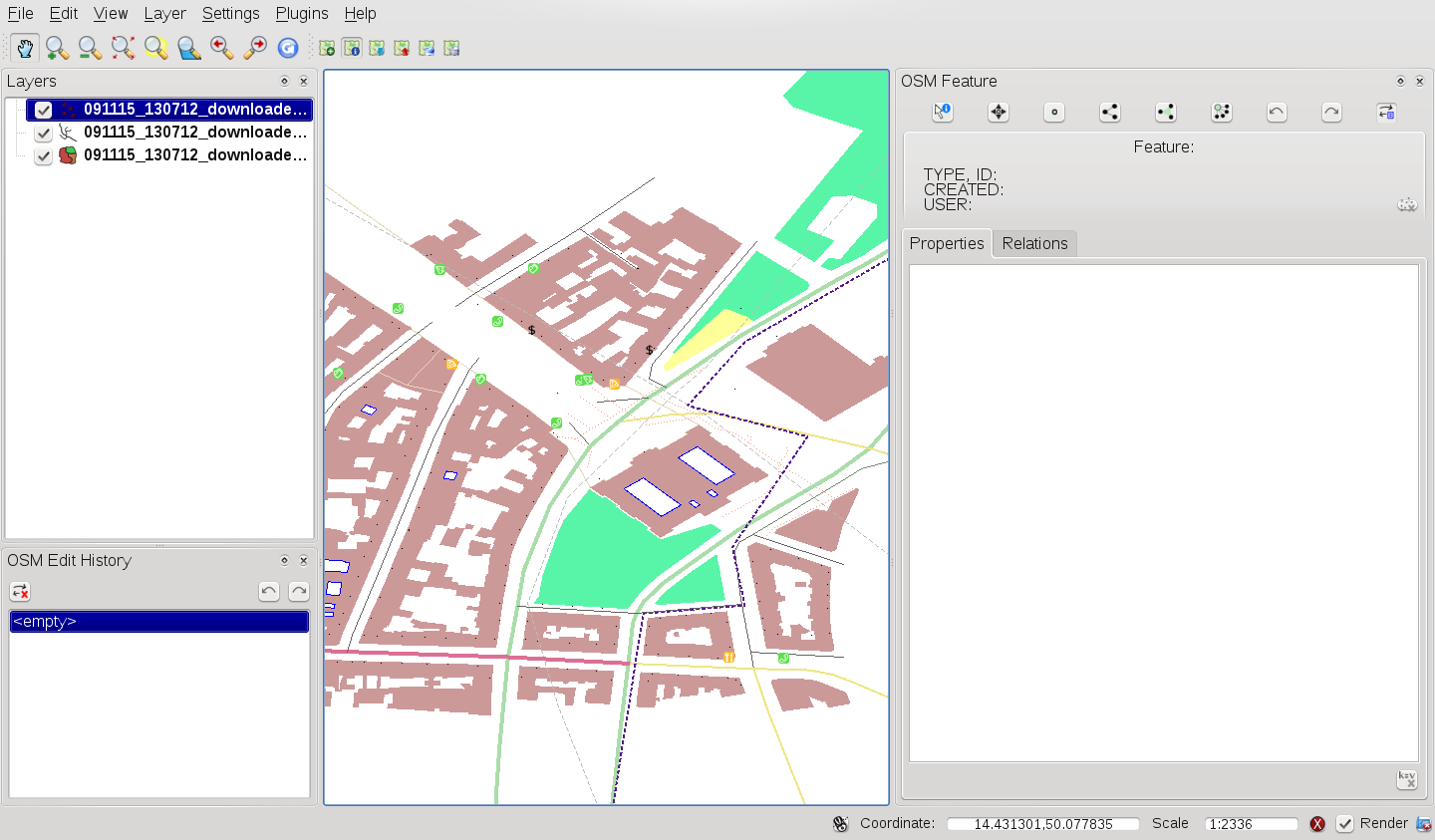
Task: Refresh the map canvas
Action: 288,48
